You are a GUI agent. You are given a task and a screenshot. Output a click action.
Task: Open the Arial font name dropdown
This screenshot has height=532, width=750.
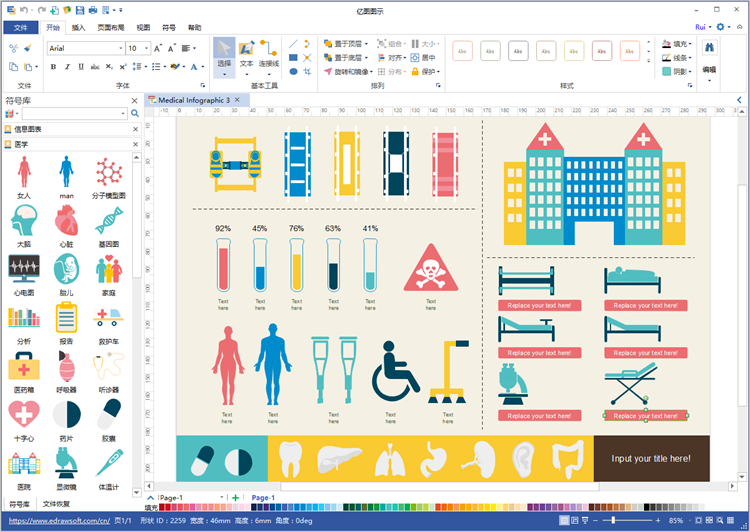tap(121, 48)
